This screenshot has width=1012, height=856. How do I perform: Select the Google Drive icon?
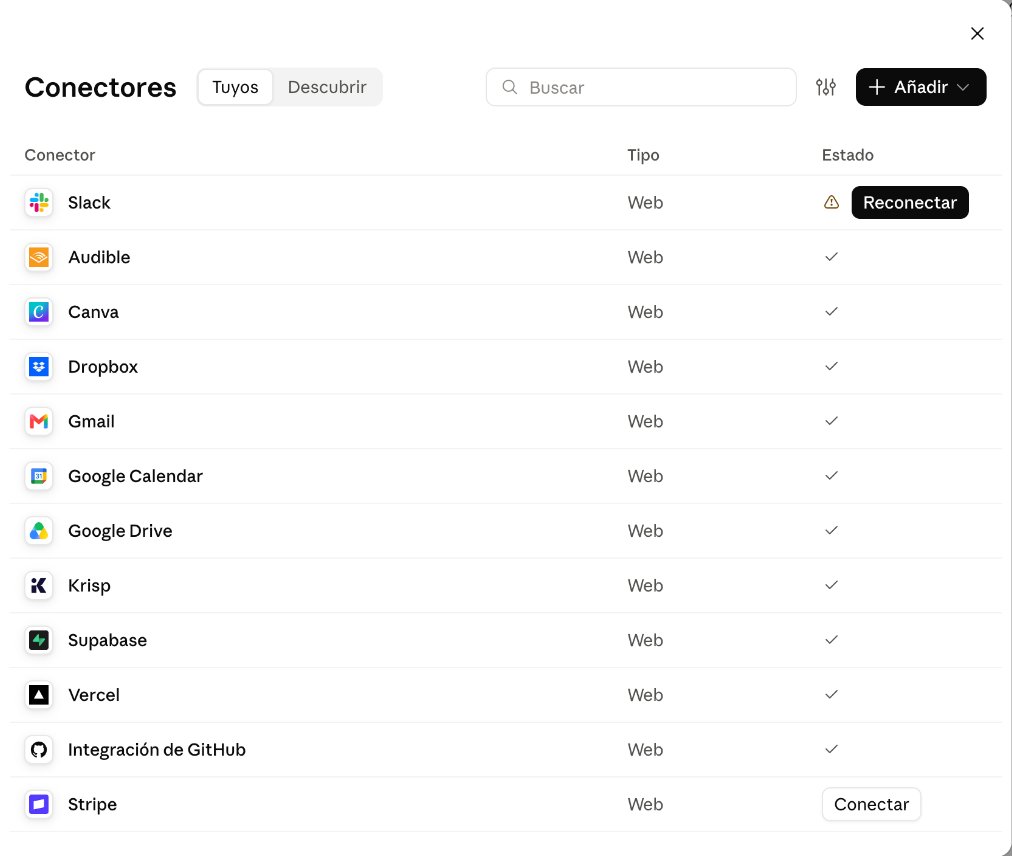[39, 531]
